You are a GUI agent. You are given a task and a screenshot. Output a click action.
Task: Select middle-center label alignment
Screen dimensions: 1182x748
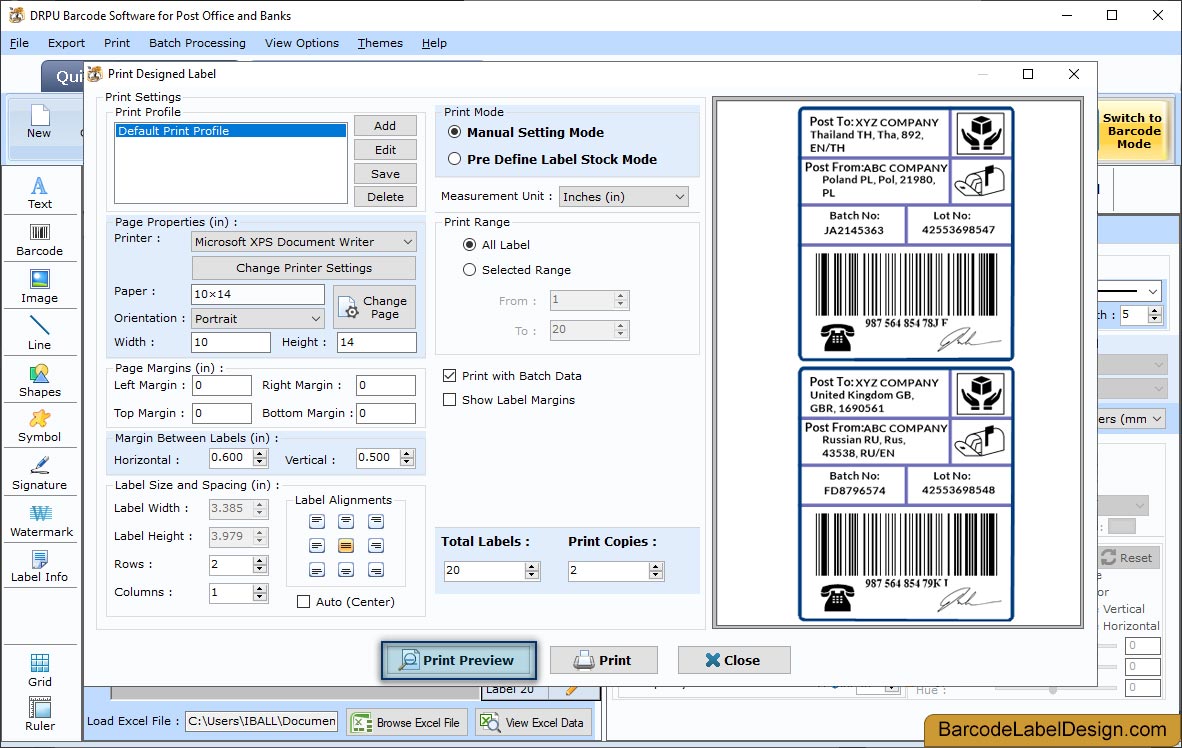346,545
